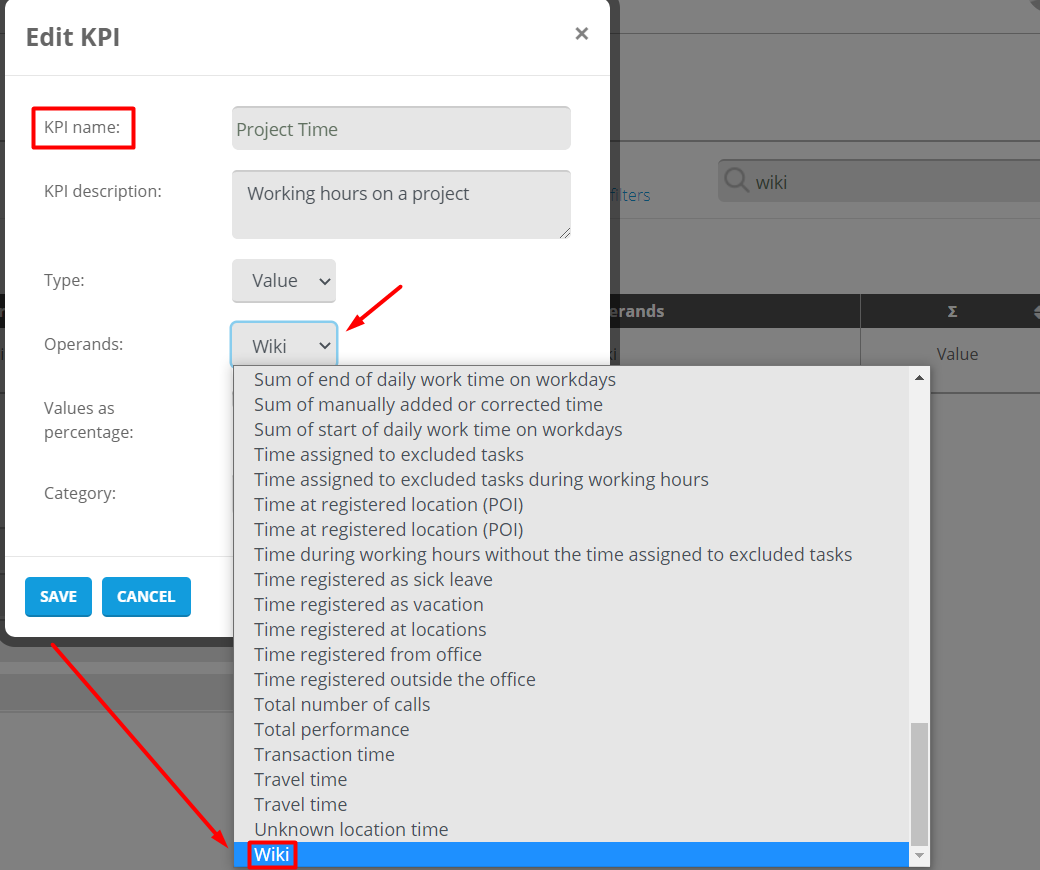This screenshot has height=870, width=1040.
Task: Select Wiki in the operand list
Action: (271, 855)
